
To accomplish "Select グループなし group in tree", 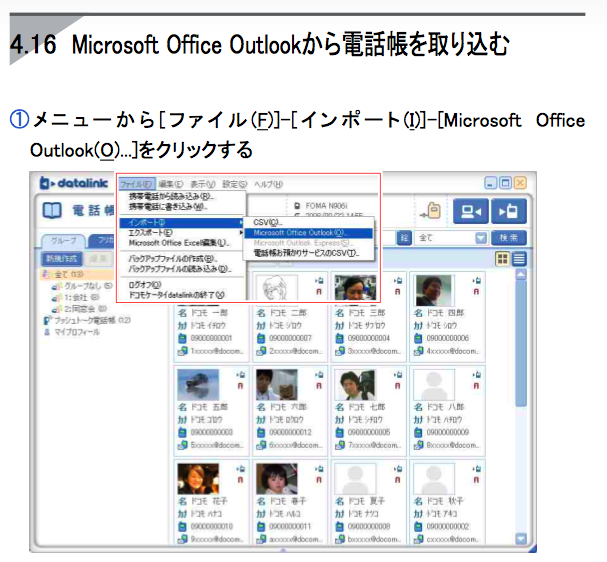I will (88, 286).
